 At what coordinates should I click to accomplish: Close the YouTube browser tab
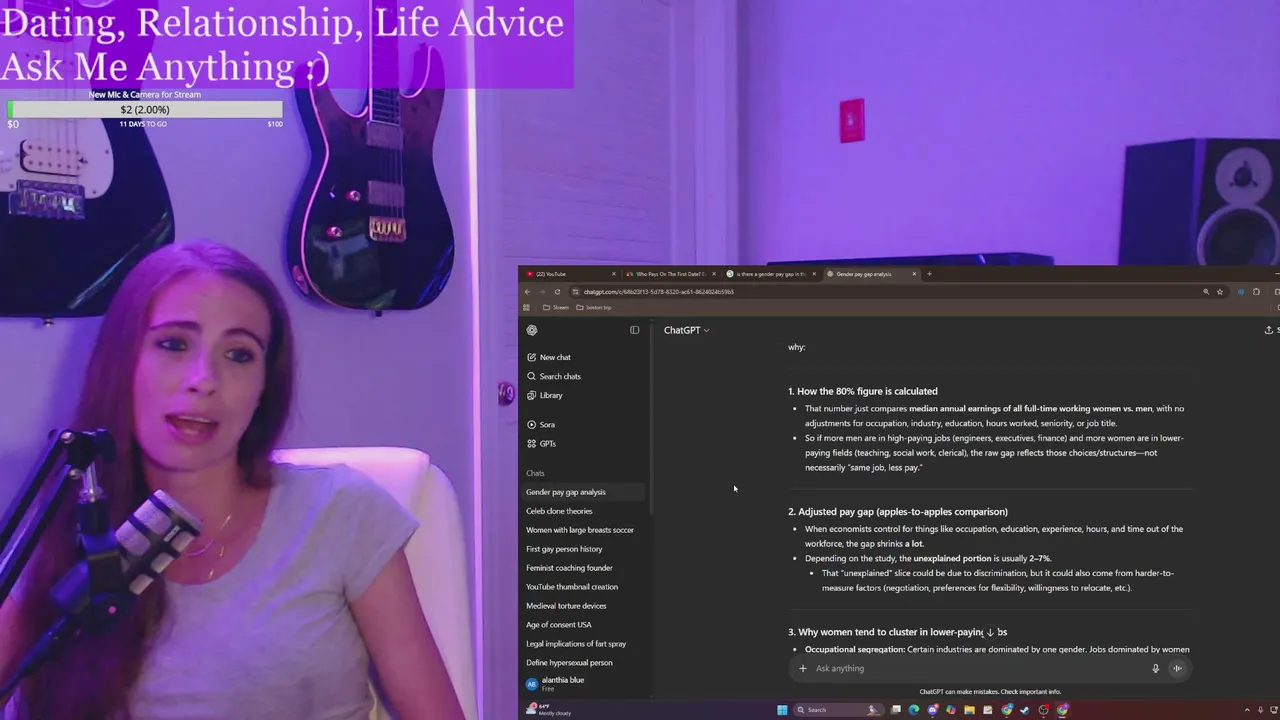tap(613, 274)
